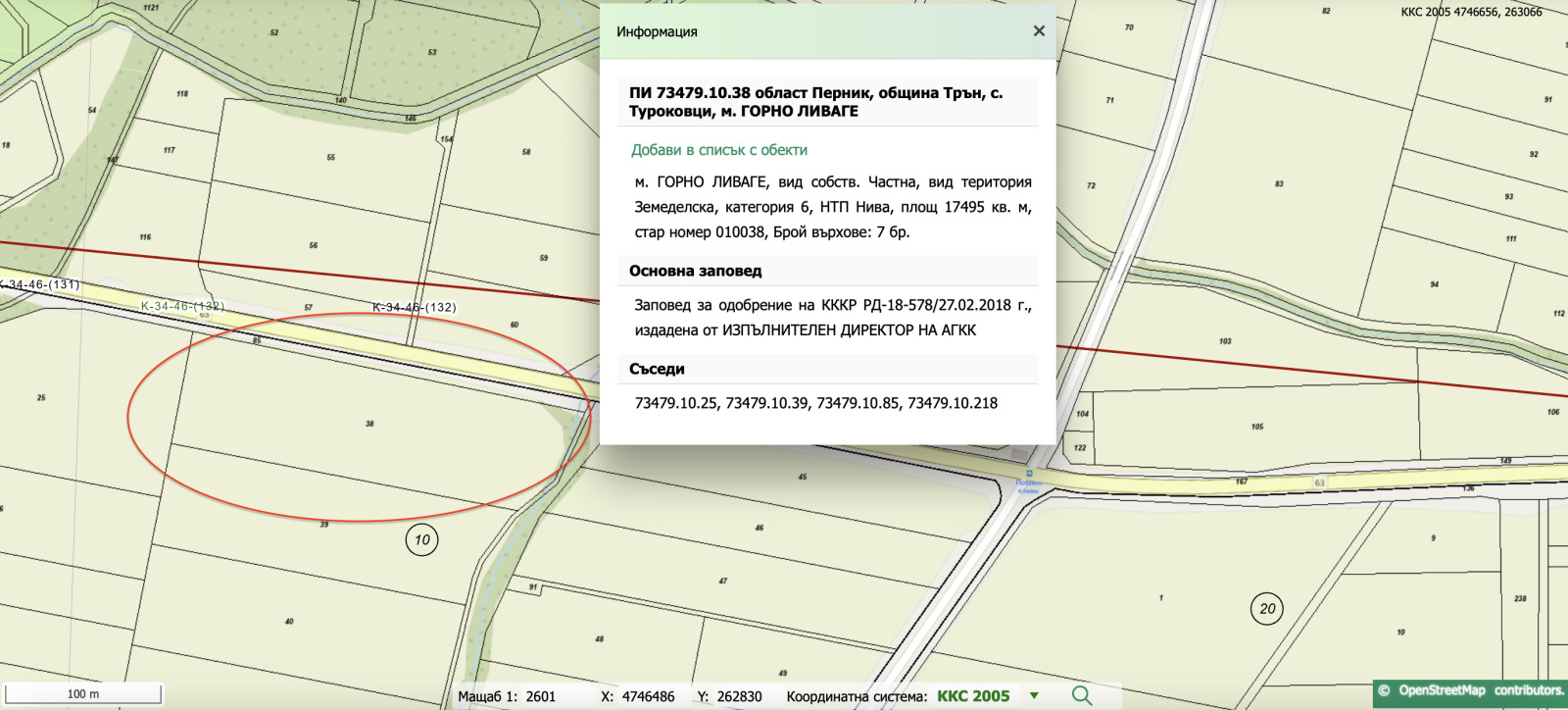Open the coordinate system dropdown arrow

(1034, 695)
